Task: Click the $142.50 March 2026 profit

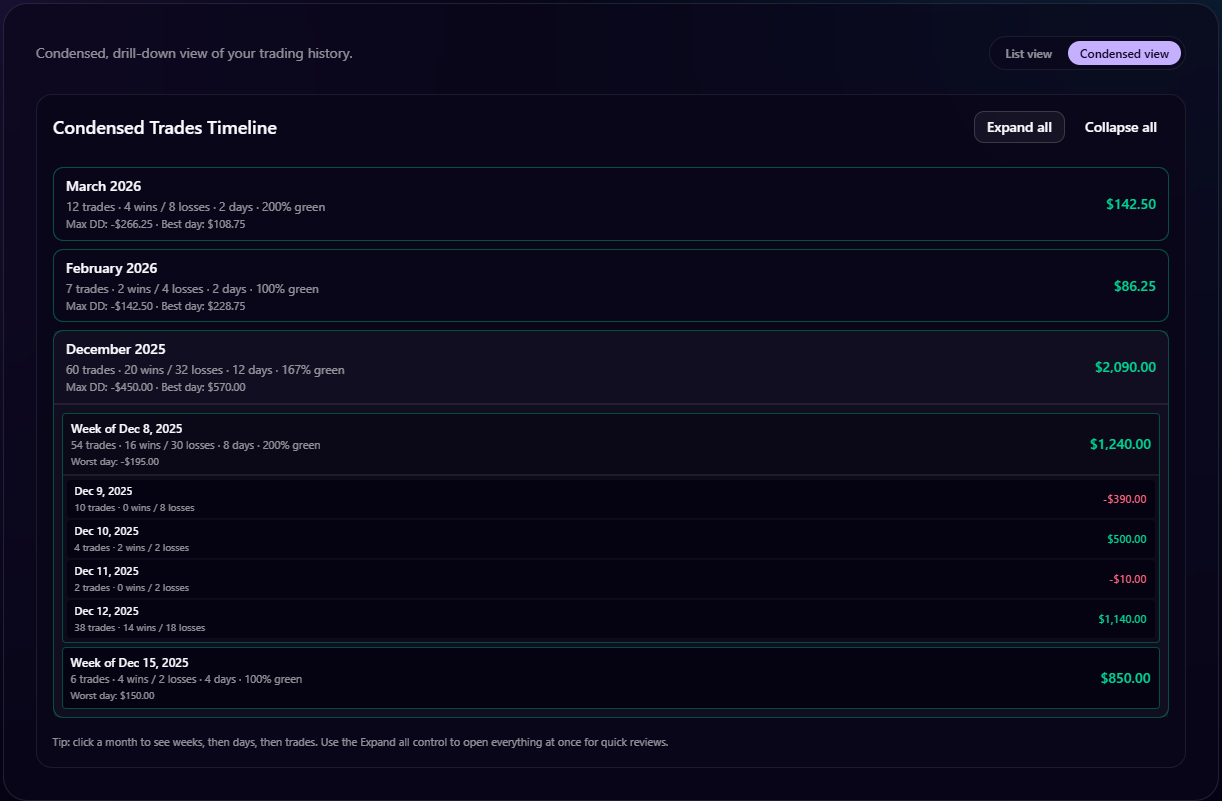Action: 1130,203
